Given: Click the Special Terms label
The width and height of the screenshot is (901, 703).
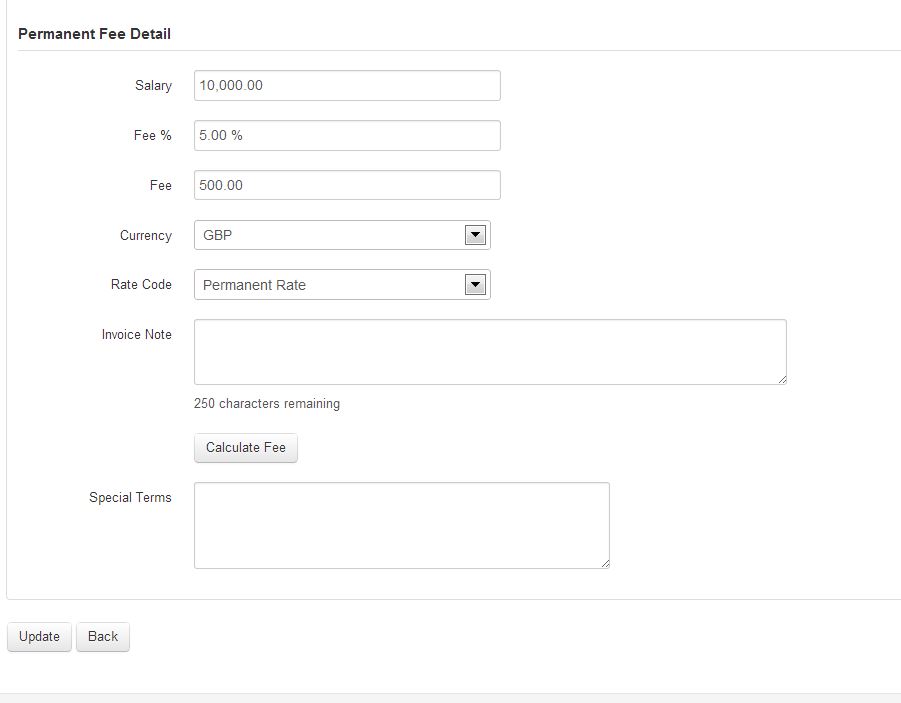Looking at the screenshot, I should 130,498.
